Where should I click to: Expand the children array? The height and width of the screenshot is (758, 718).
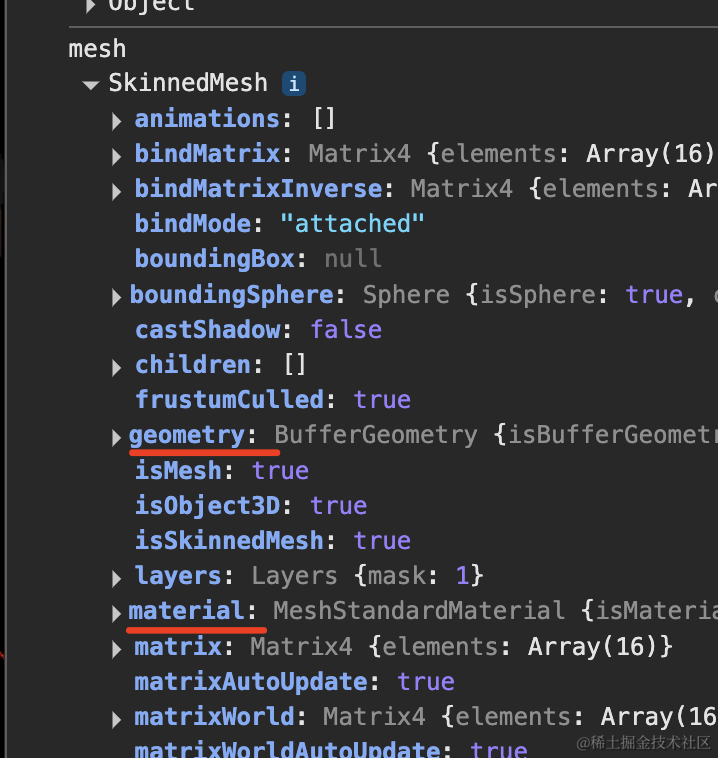click(x=116, y=367)
